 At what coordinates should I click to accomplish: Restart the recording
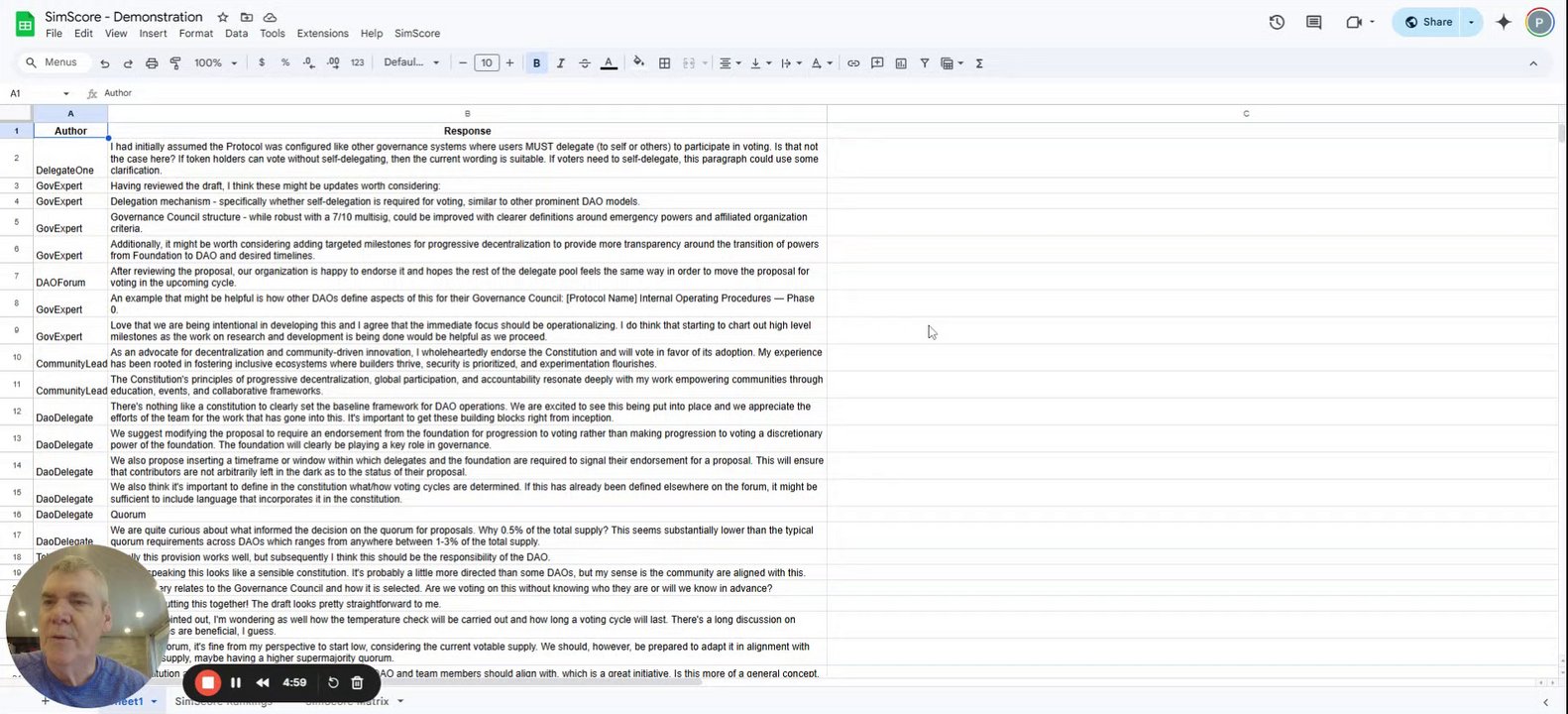pyautogui.click(x=333, y=682)
